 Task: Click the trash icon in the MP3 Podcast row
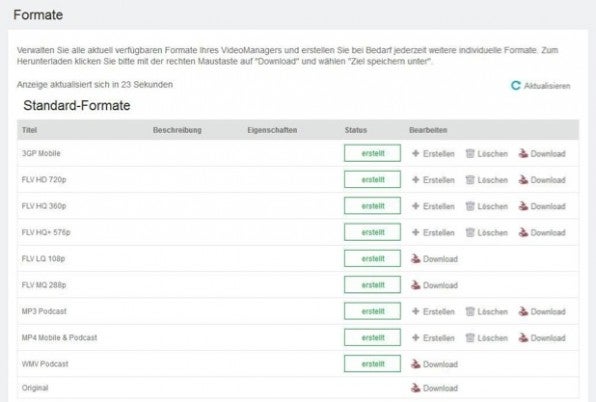[x=470, y=311]
